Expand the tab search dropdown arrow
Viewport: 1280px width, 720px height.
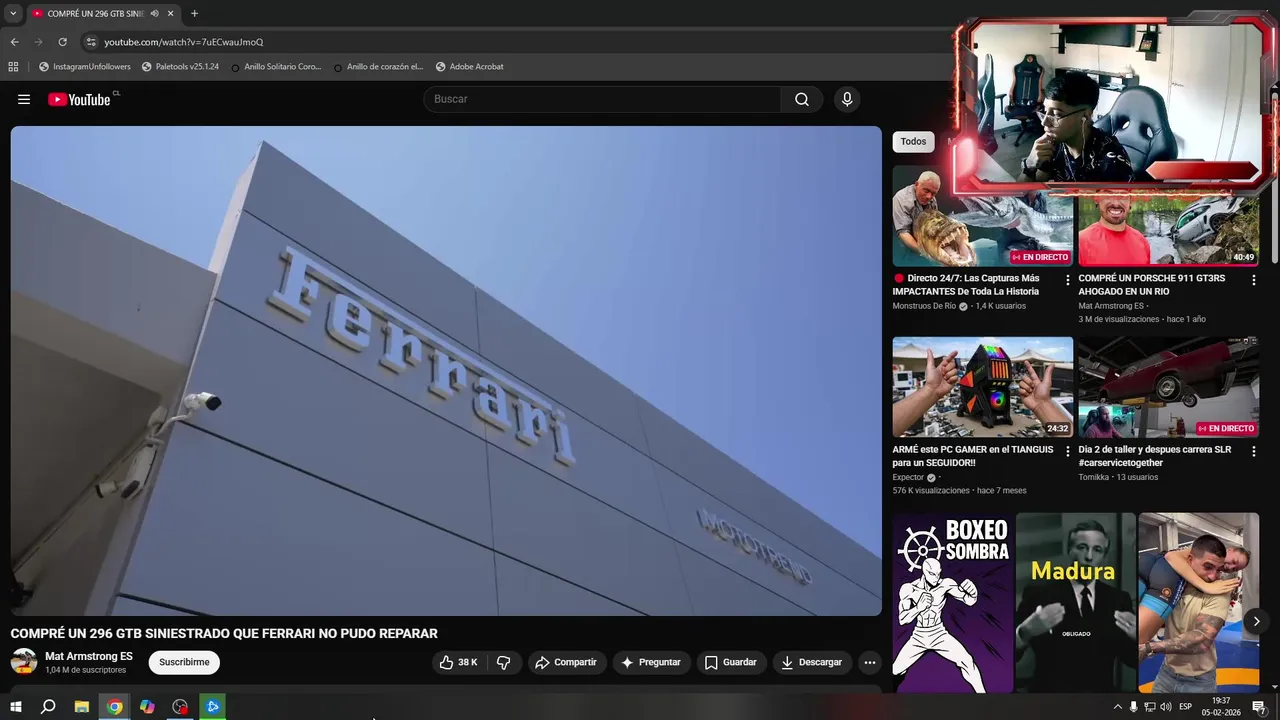(x=13, y=14)
